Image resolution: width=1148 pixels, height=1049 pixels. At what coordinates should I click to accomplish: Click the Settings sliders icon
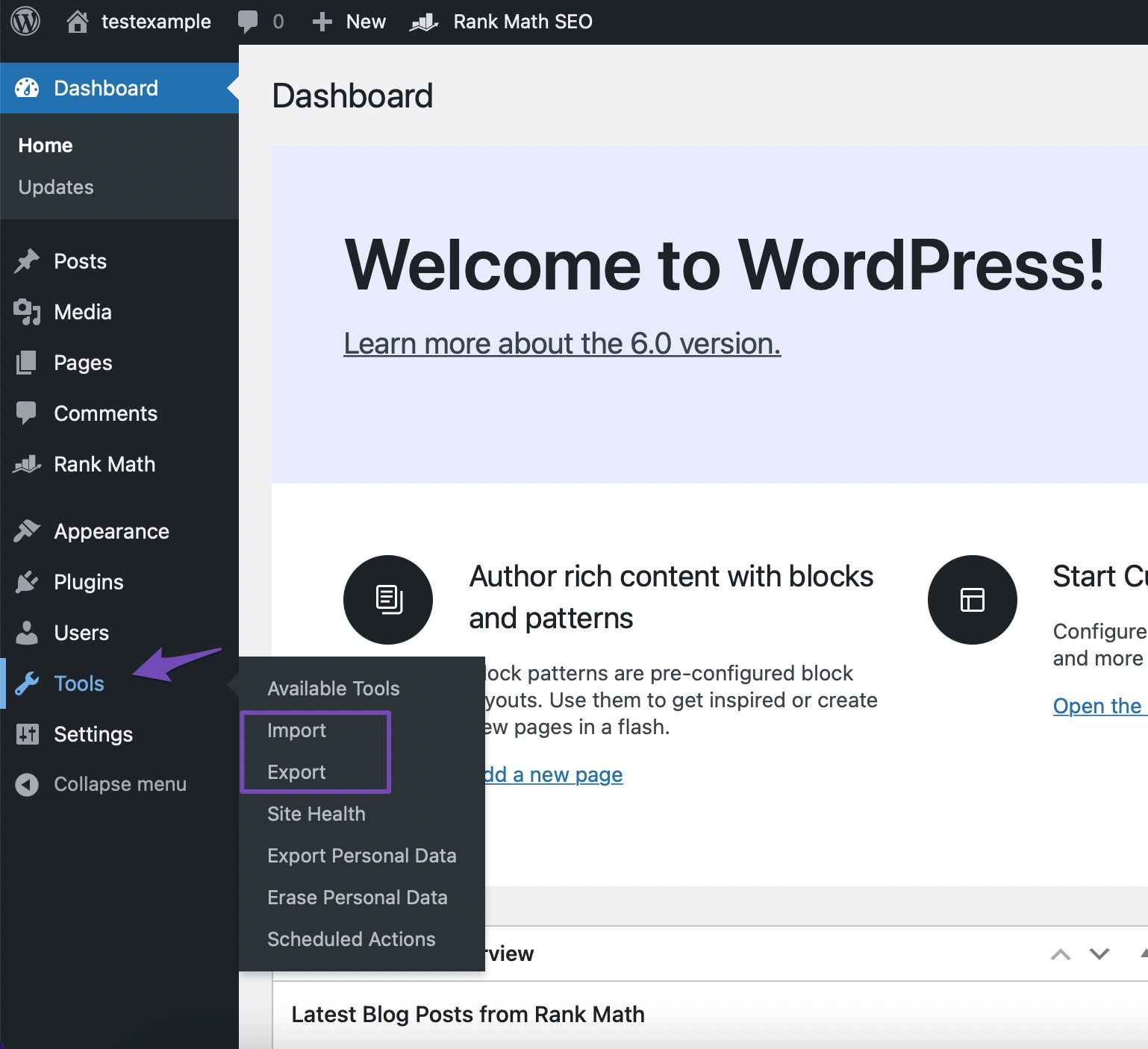(x=27, y=734)
